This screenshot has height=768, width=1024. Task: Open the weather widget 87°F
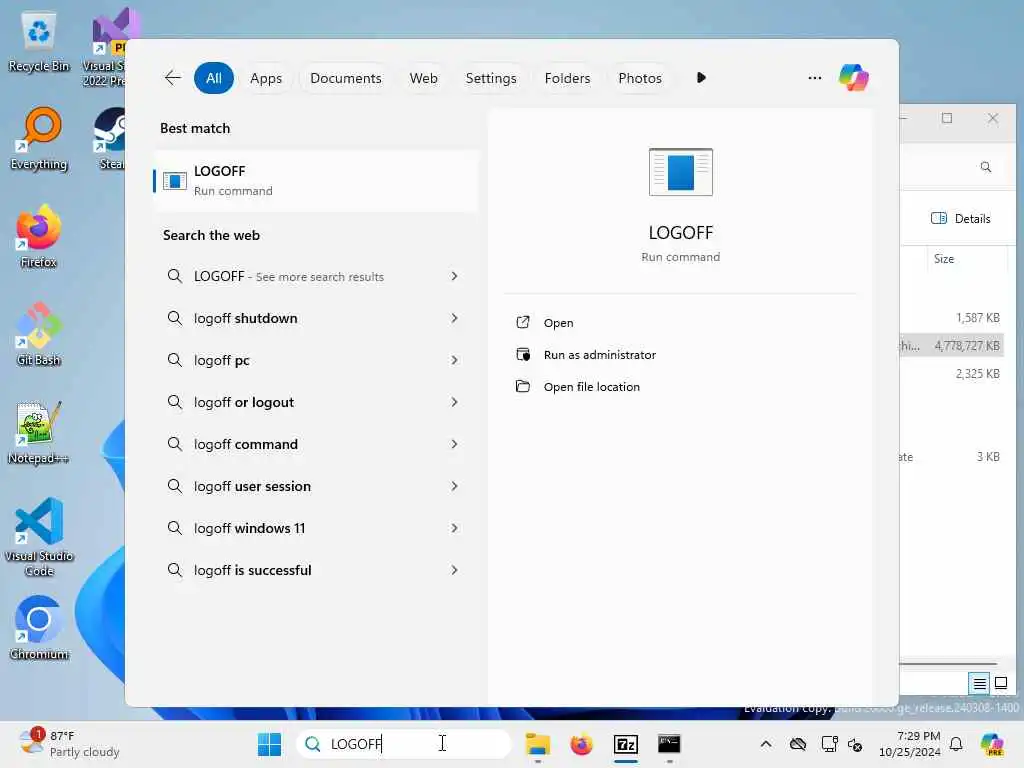click(69, 744)
